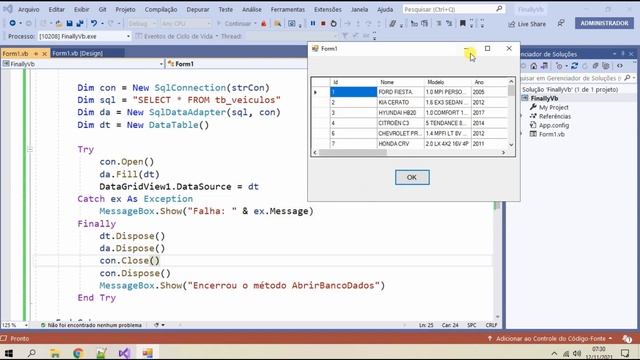The width and height of the screenshot is (640, 360).
Task: Select App.config in Solution Explorer
Action: [x=554, y=125]
